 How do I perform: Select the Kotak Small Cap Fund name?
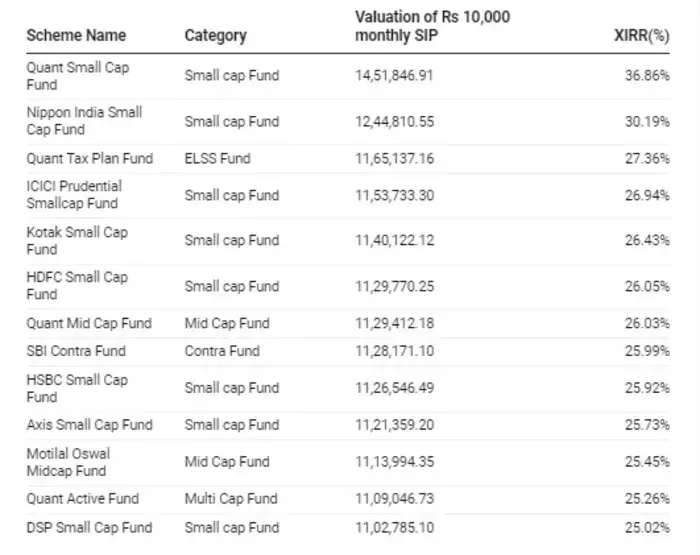(x=77, y=241)
